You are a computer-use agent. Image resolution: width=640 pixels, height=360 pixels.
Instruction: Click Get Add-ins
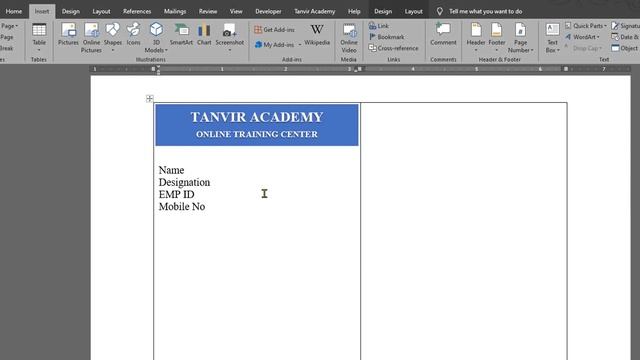coord(274,30)
